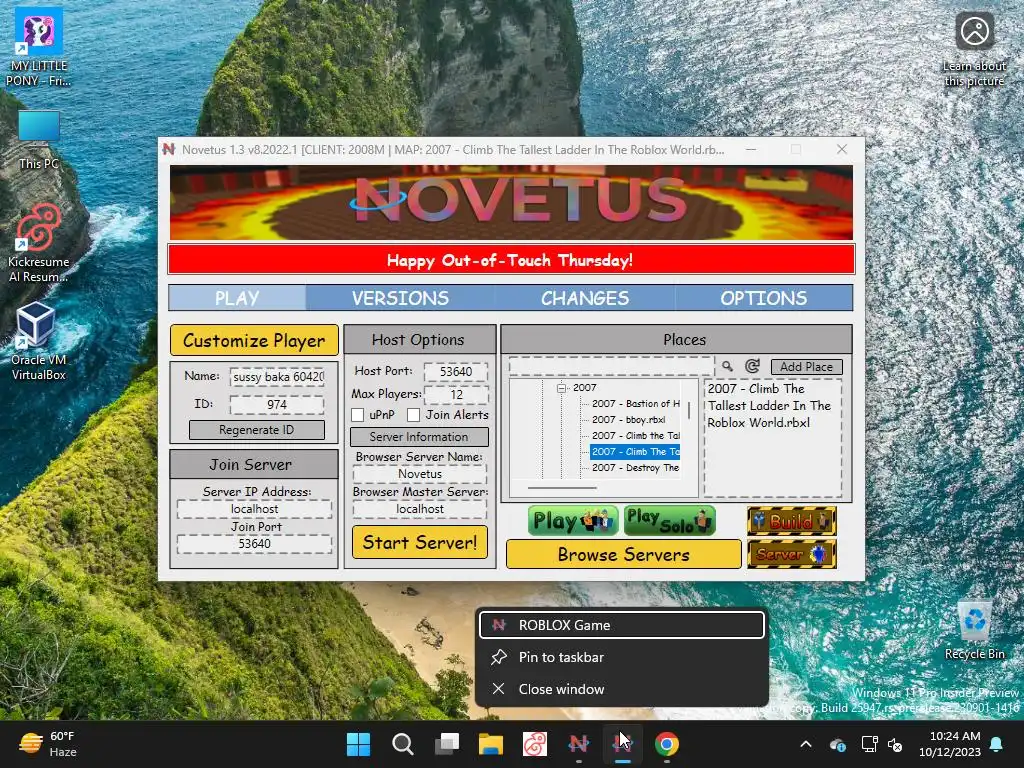The height and width of the screenshot is (768, 1024).
Task: Click the Host Port field
Action: (456, 372)
